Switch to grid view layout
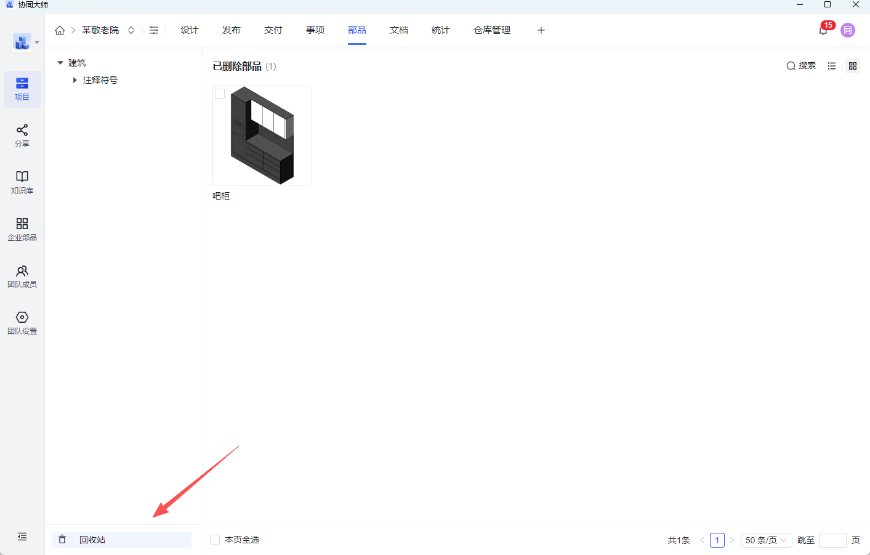870x555 pixels. coord(853,66)
